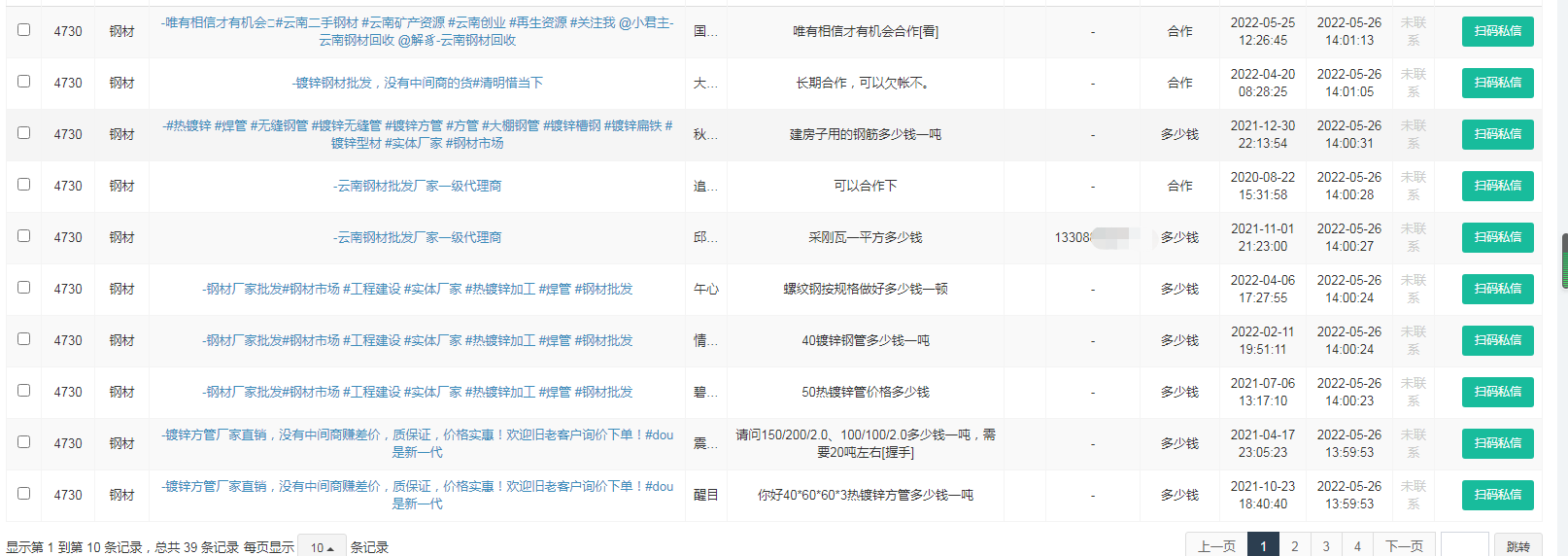Click 扫码私信 for the '螺纹钢按规格做好多少钱一顿' row

(x=1497, y=289)
